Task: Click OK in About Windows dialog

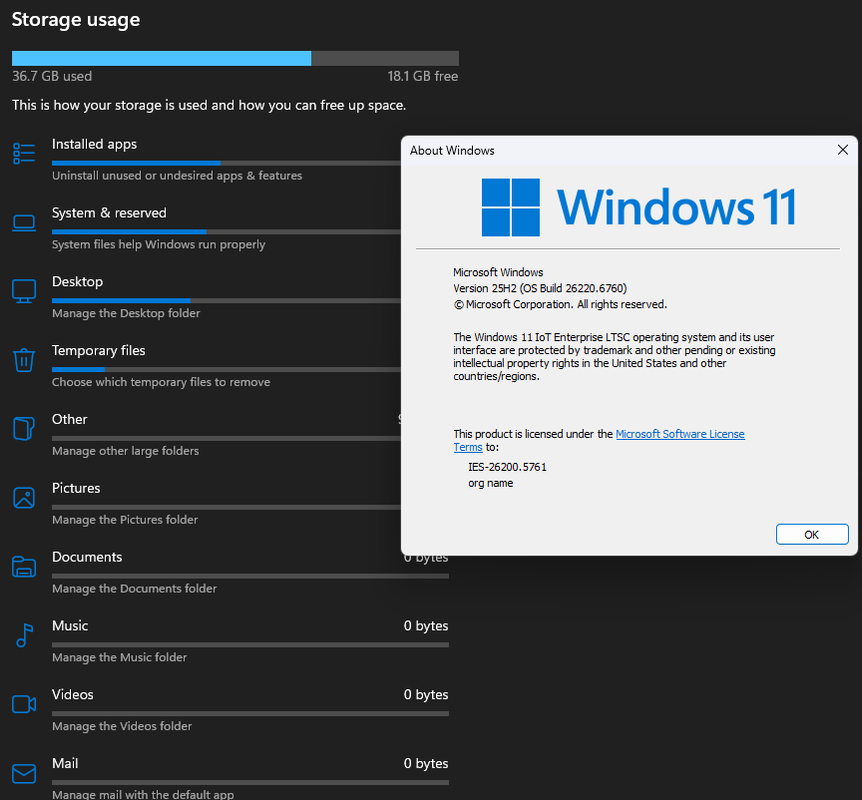Action: tap(812, 534)
